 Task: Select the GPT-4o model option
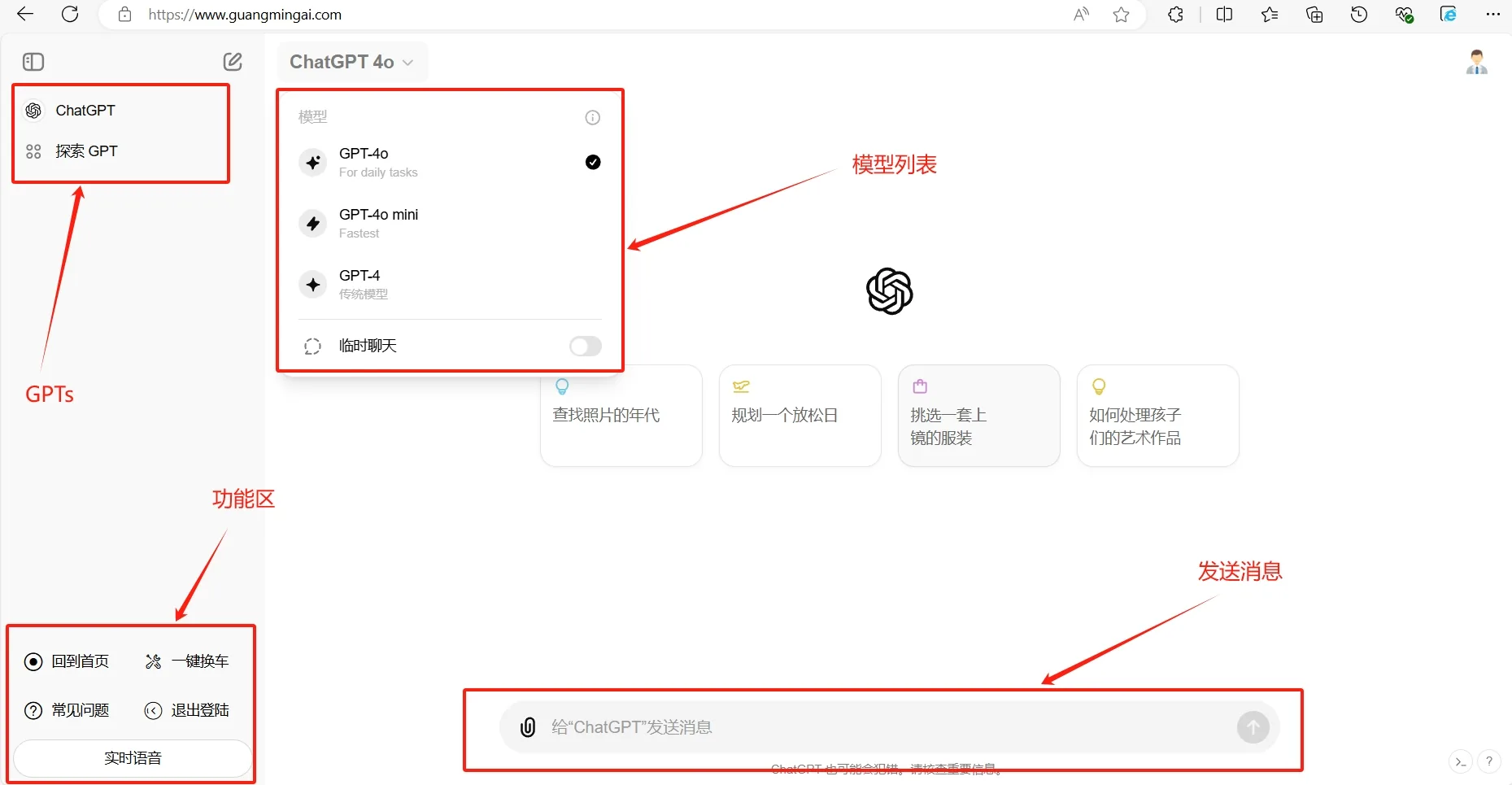(450, 162)
